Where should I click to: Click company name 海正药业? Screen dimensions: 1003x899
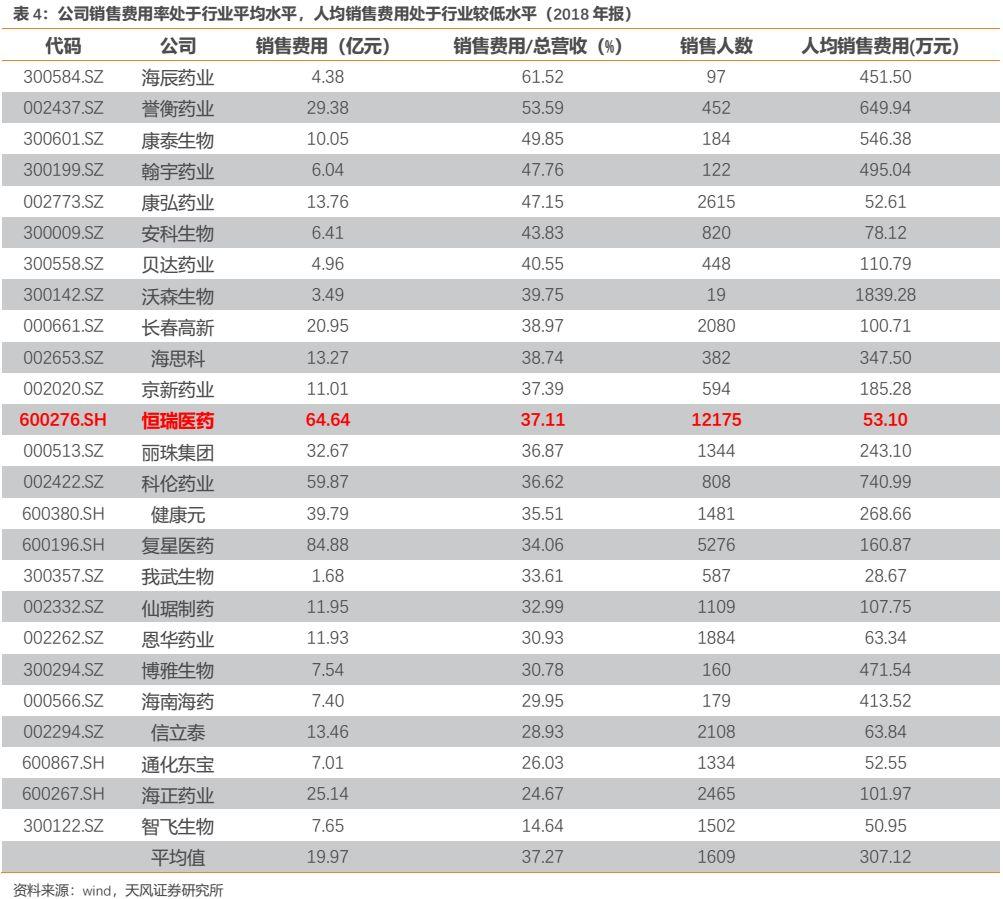coord(178,795)
